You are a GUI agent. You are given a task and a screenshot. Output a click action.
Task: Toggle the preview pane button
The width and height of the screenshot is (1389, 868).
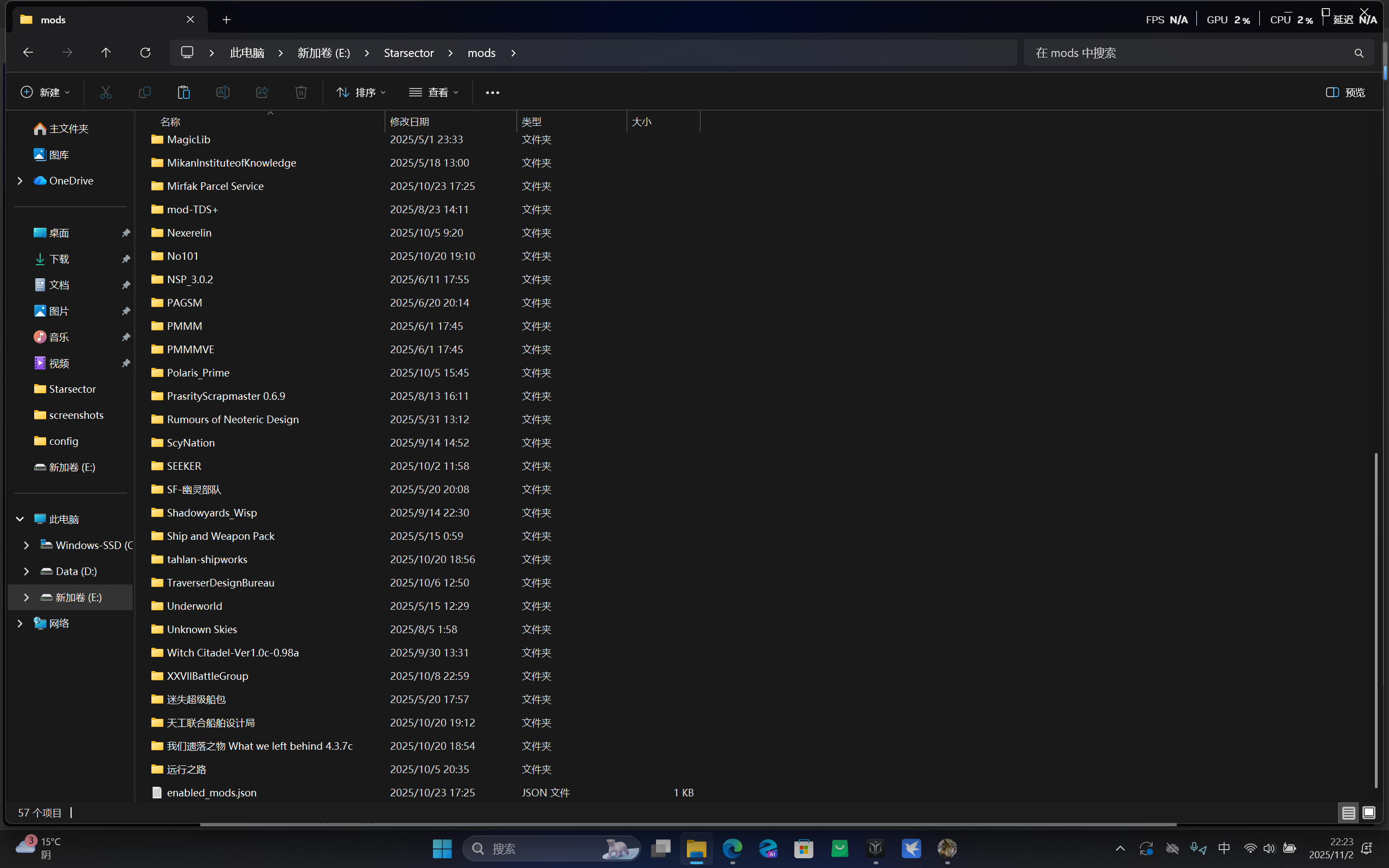pos(1345,92)
